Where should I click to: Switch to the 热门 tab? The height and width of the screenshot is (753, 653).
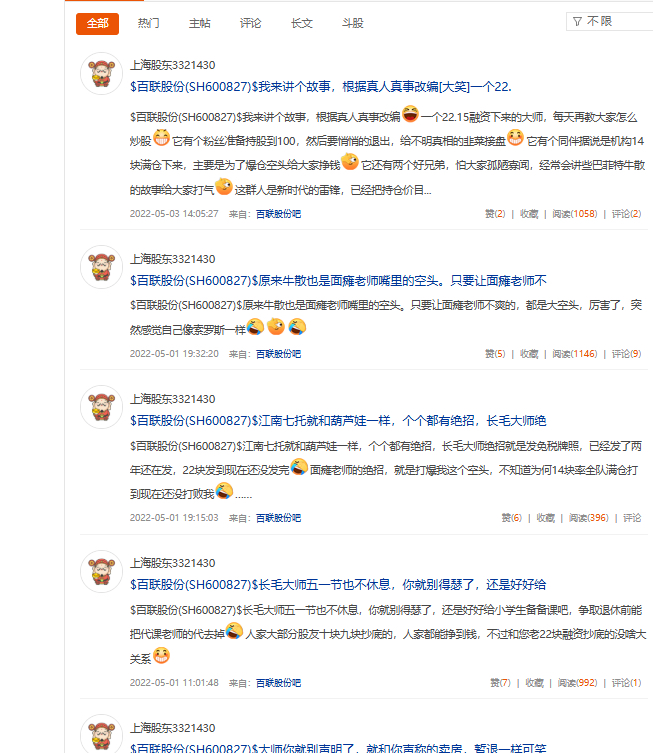coord(148,23)
